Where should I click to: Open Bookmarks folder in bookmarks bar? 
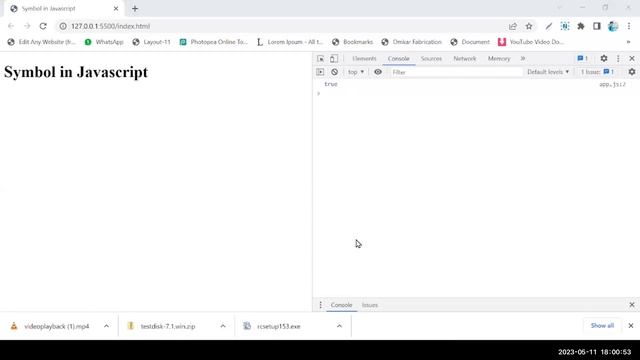coord(352,42)
